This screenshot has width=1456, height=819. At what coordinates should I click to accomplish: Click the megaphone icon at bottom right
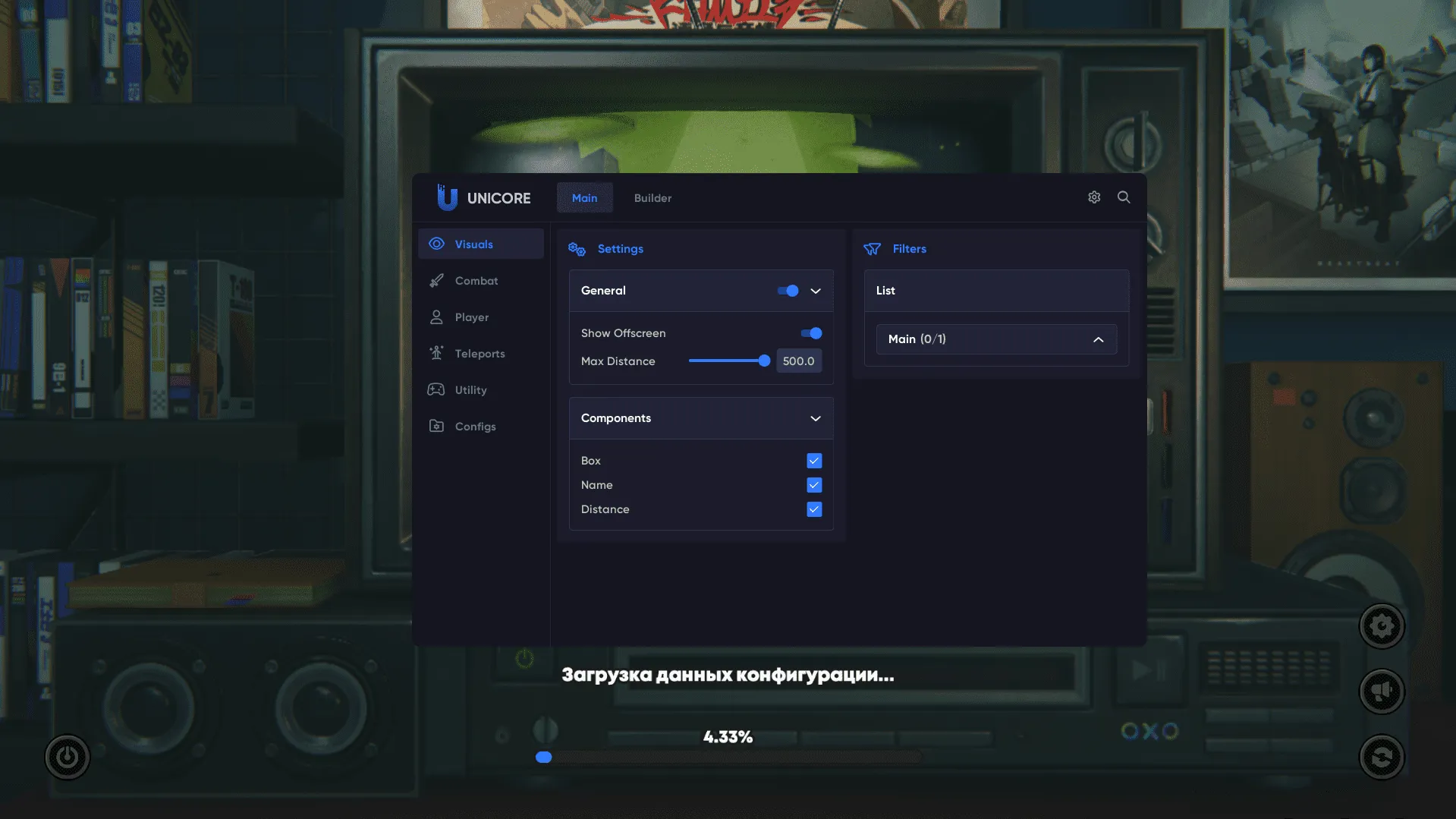click(x=1381, y=691)
